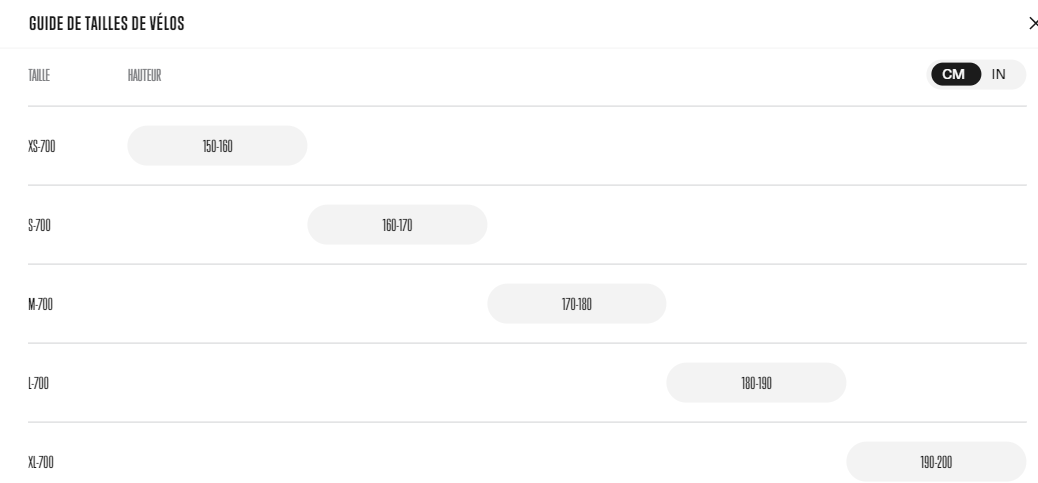
Task: Select the M-700 size row label
Action: click(40, 304)
